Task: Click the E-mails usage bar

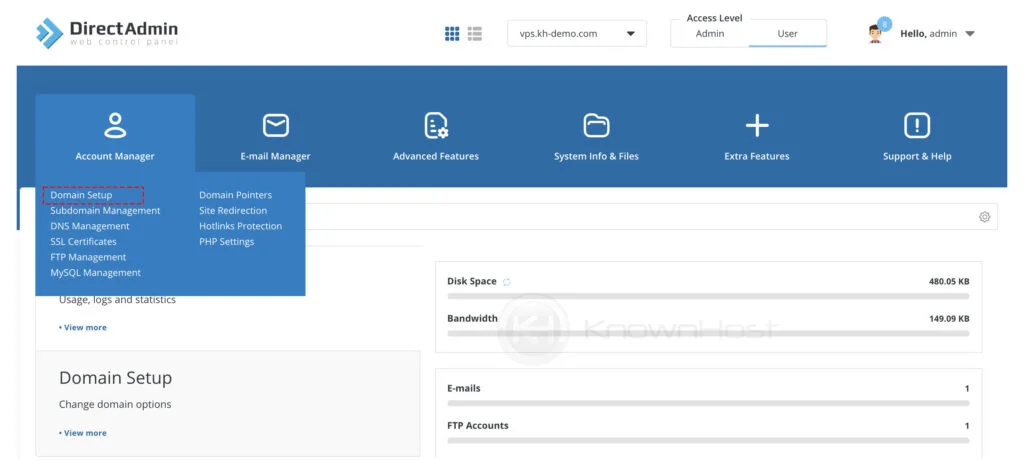Action: 708,404
